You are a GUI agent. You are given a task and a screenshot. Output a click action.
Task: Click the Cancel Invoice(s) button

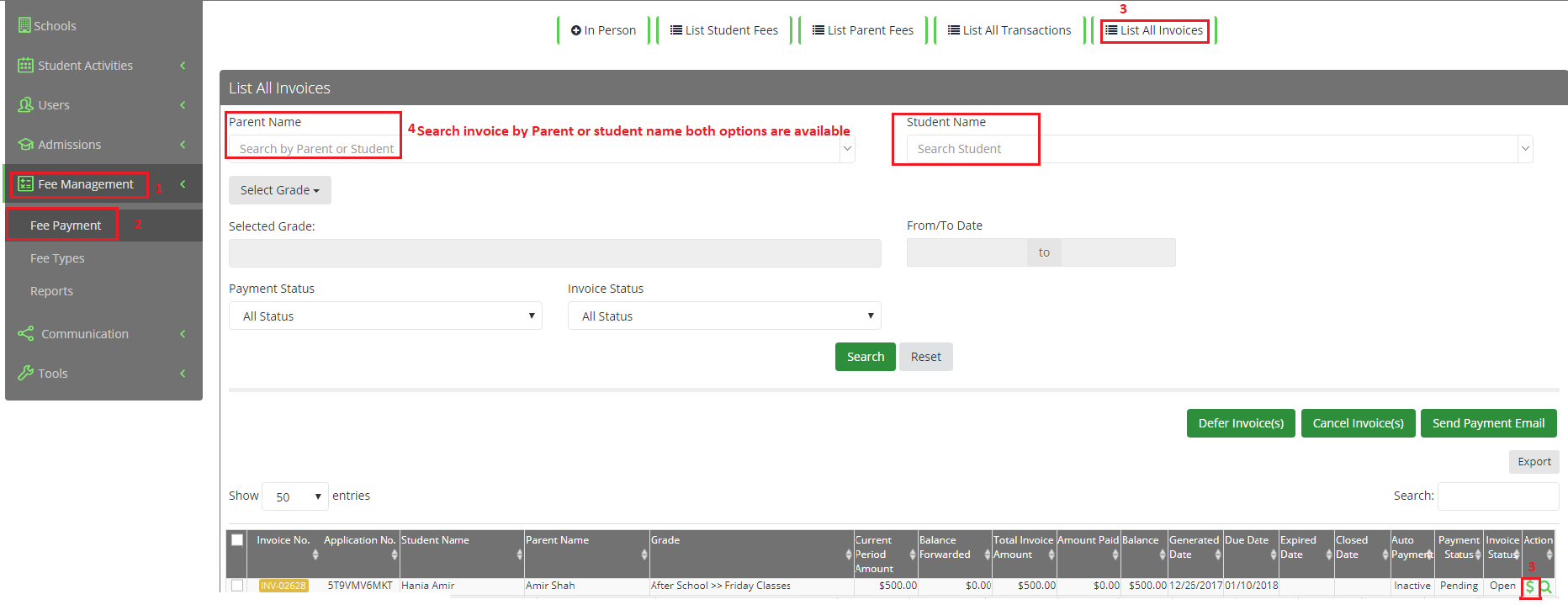click(1359, 423)
